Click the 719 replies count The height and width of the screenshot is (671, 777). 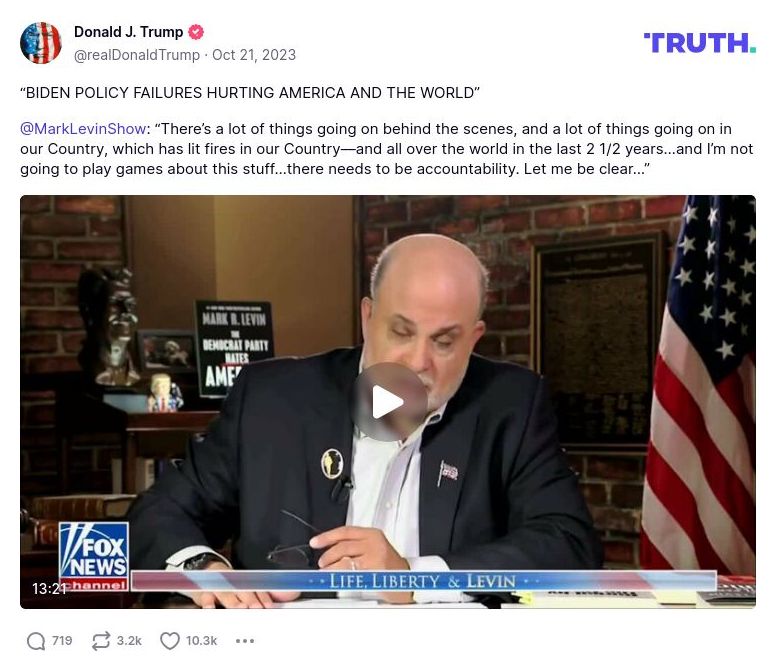point(62,641)
